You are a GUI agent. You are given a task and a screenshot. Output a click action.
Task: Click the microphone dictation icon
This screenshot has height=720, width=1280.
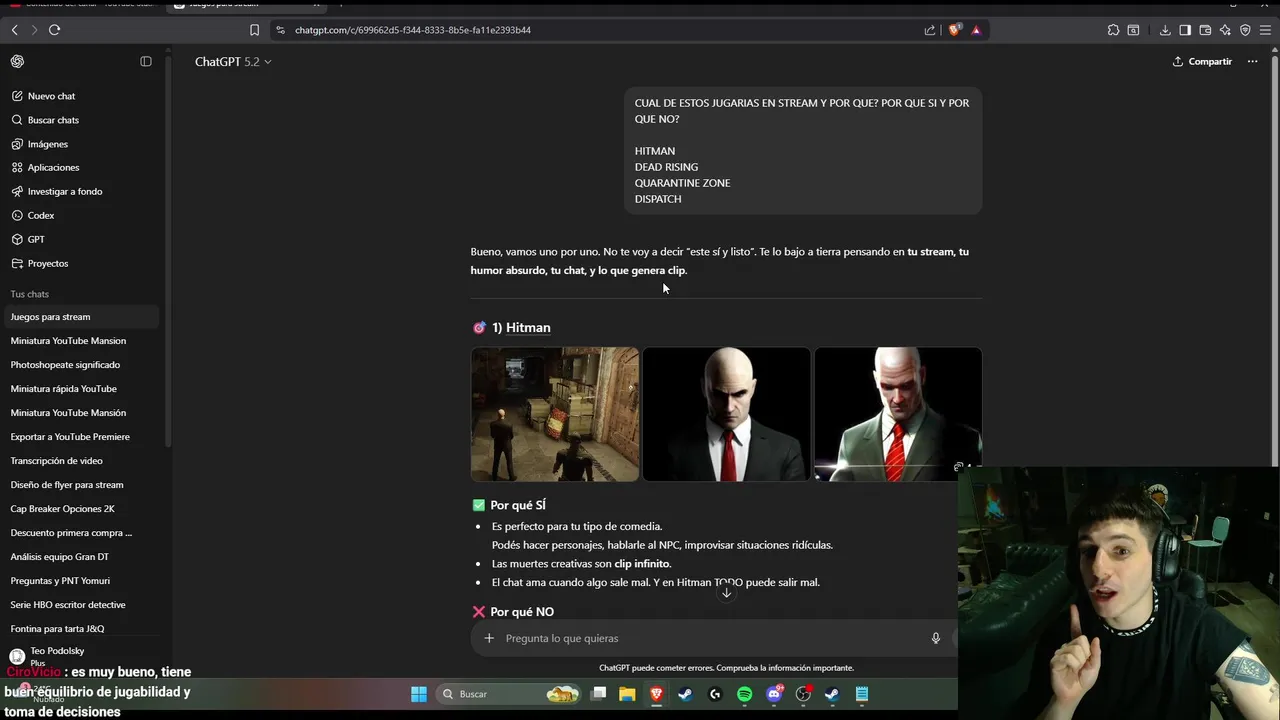936,638
